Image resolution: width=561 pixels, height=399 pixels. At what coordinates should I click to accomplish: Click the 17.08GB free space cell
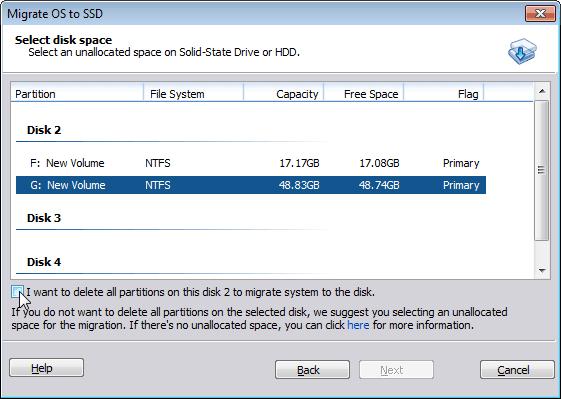(379, 163)
